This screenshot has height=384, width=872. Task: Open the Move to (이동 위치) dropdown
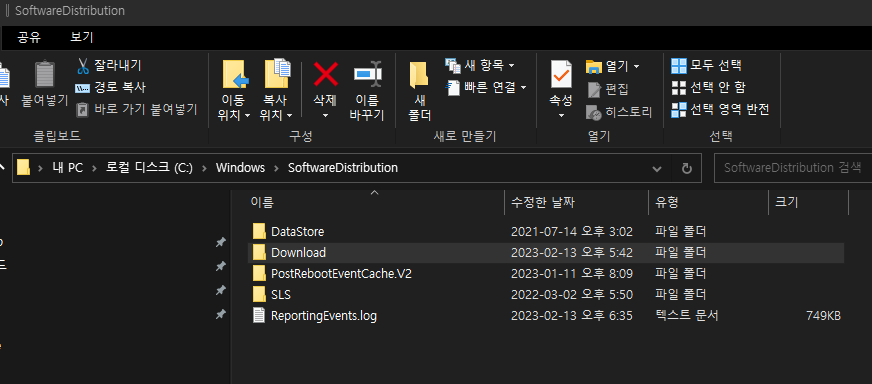point(234,108)
